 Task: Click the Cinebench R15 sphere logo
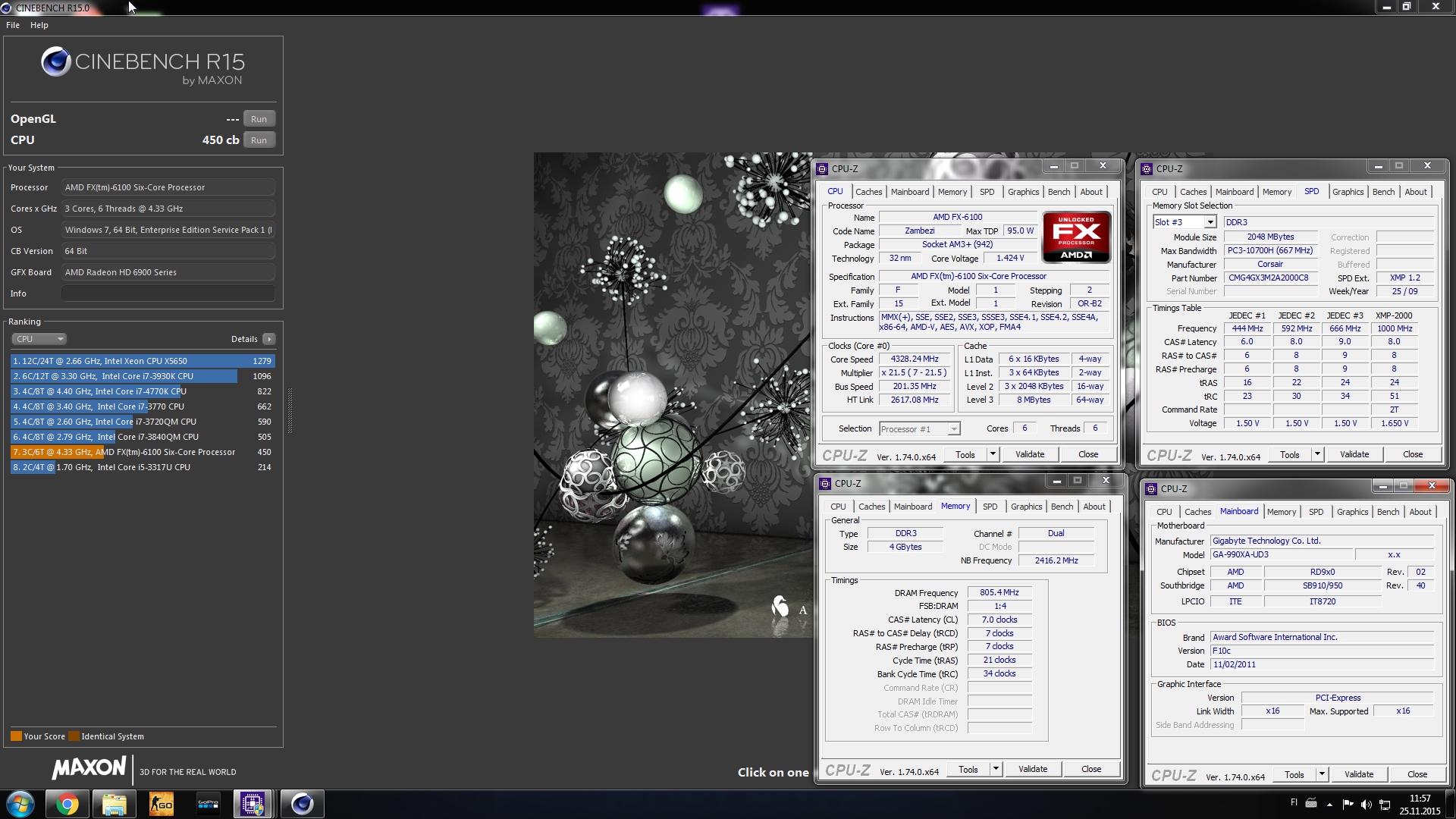[x=56, y=61]
